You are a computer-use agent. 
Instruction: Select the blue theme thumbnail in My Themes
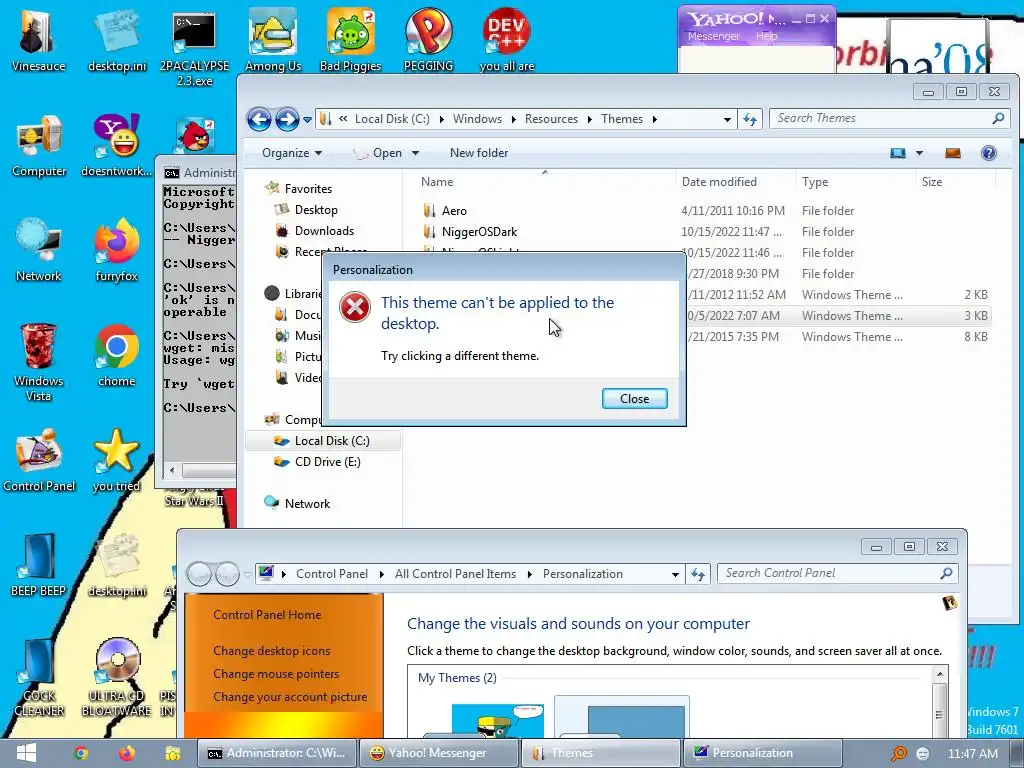click(622, 718)
